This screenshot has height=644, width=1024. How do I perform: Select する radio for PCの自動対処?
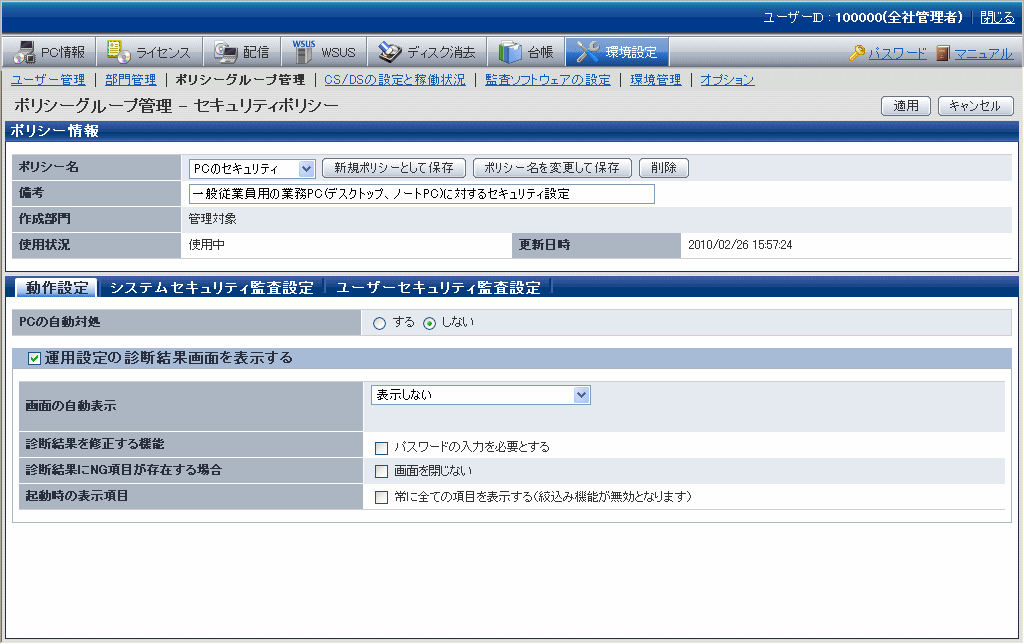[379, 323]
